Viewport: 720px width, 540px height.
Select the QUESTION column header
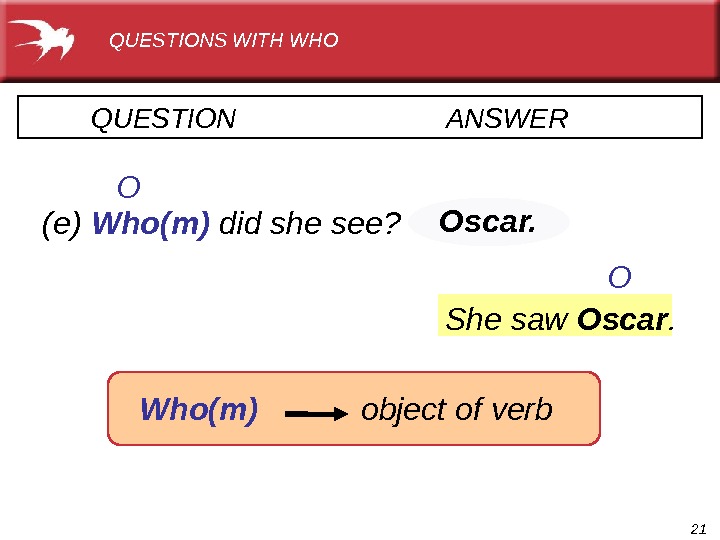pyautogui.click(x=163, y=120)
